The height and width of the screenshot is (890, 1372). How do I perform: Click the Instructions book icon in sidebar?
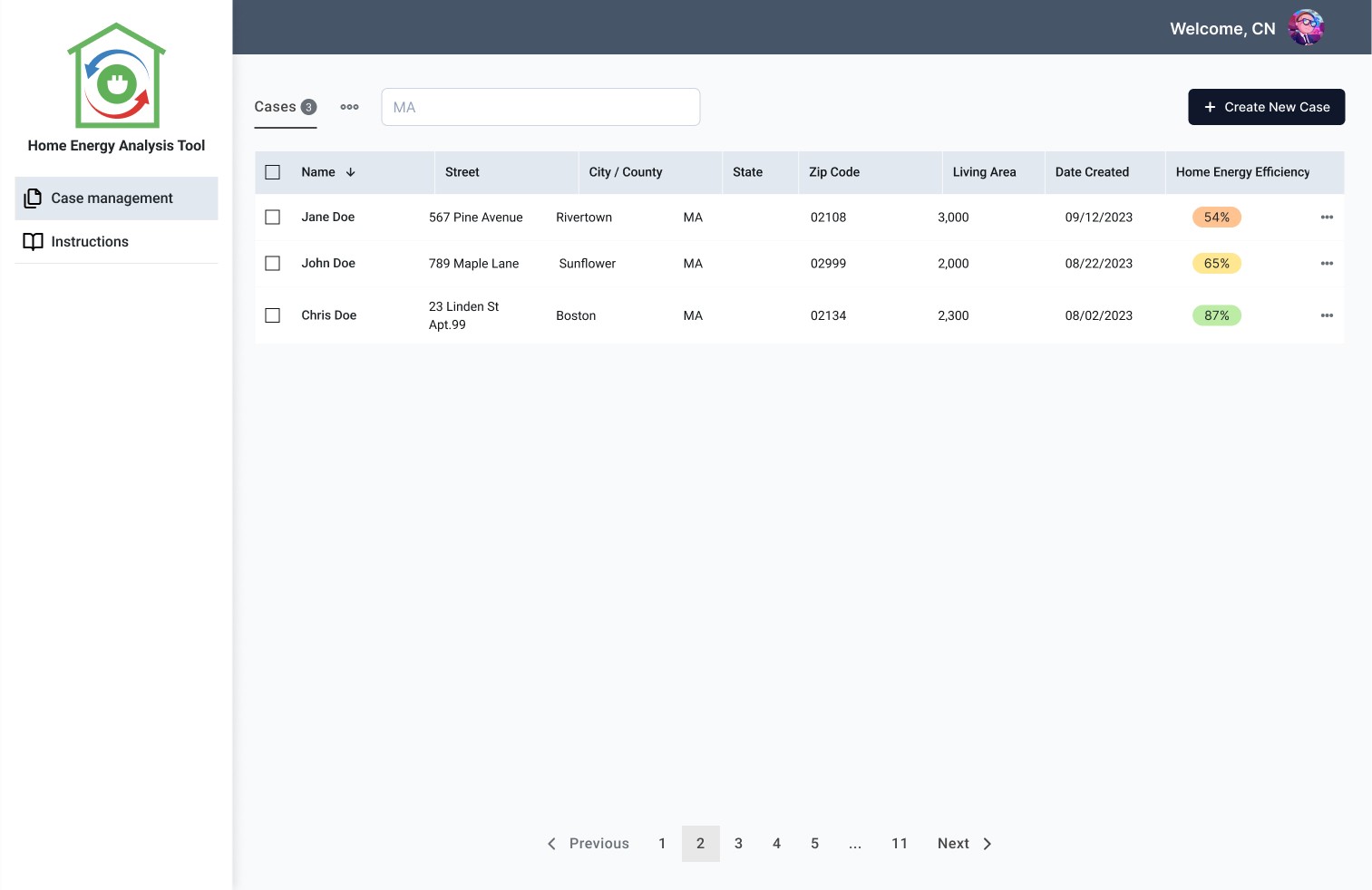33,242
